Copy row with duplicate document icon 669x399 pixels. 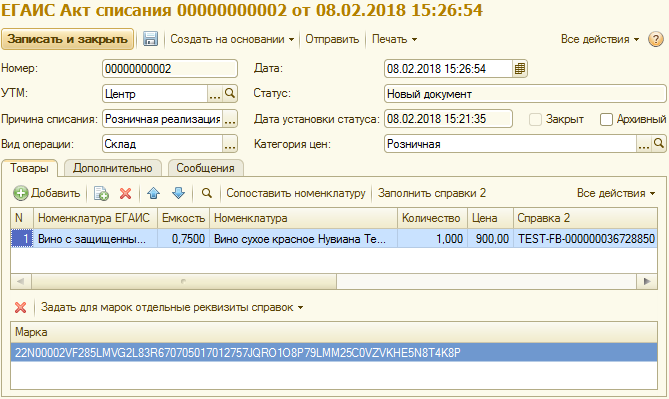click(x=101, y=193)
